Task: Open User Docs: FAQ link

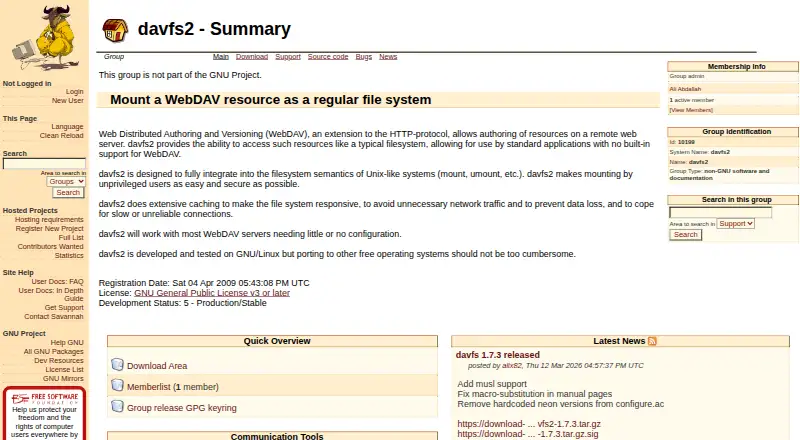Action: click(x=57, y=282)
